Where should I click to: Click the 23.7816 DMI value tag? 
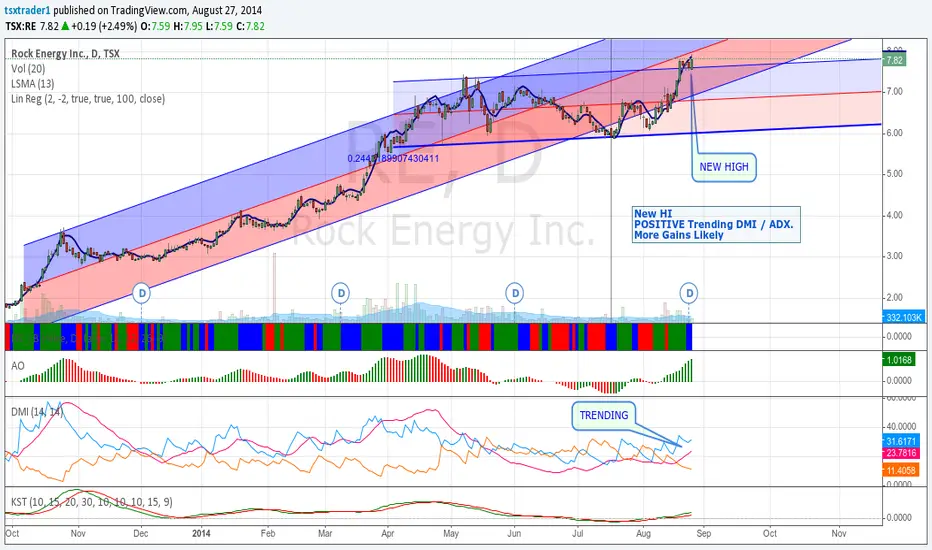[900, 453]
